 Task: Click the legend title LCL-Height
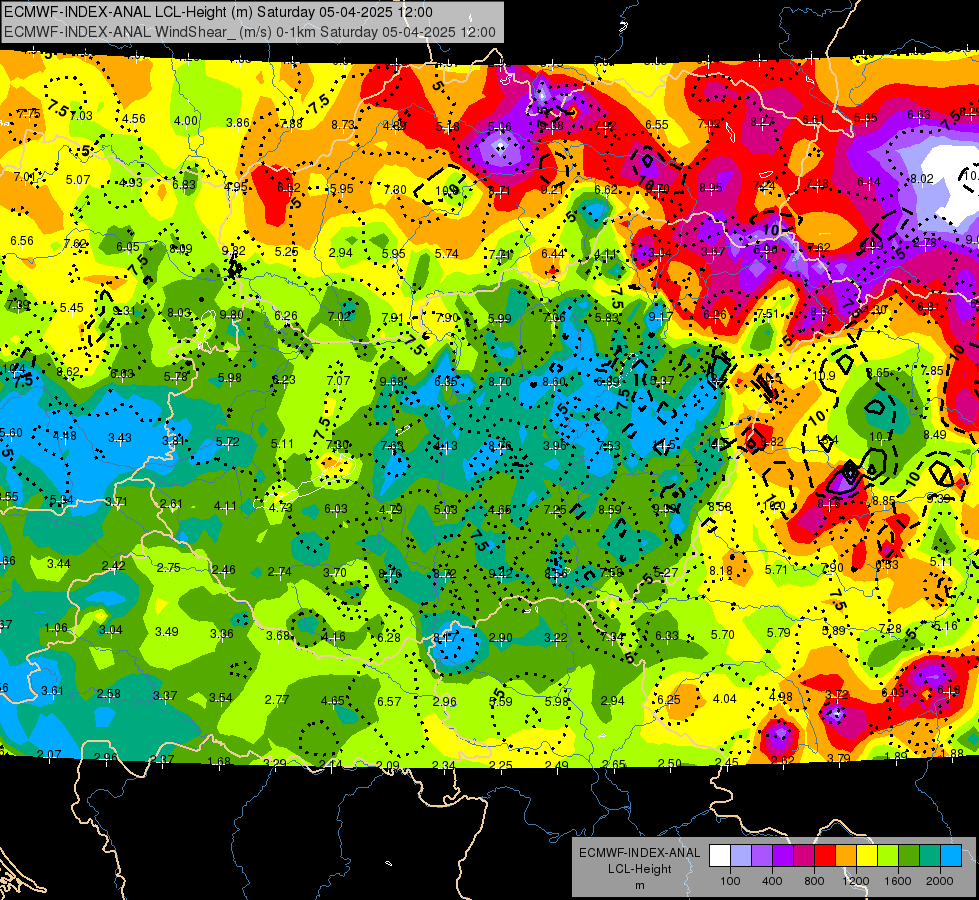(x=639, y=869)
